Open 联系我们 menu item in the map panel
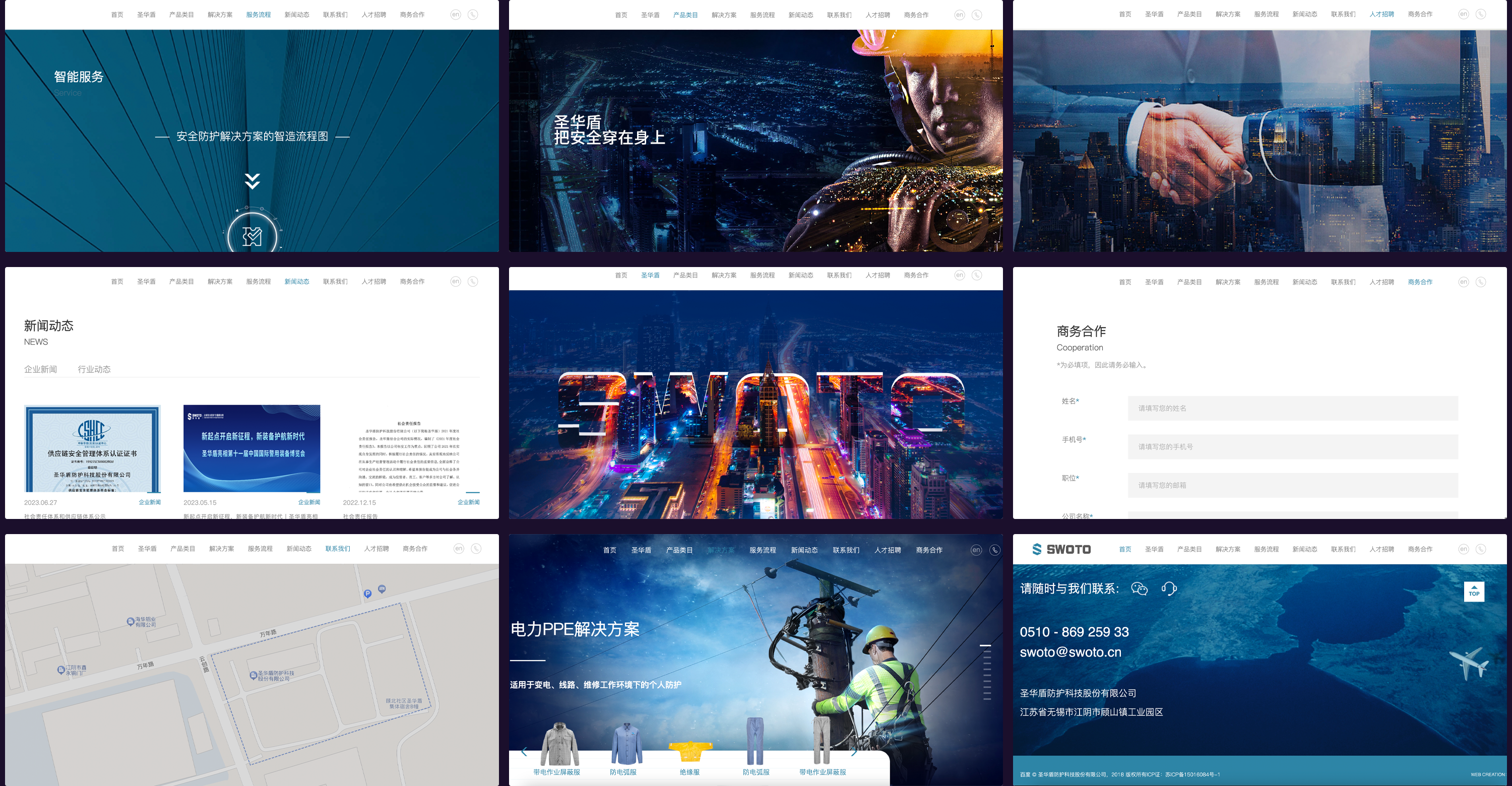Viewport: 1512px width, 786px height. (338, 549)
